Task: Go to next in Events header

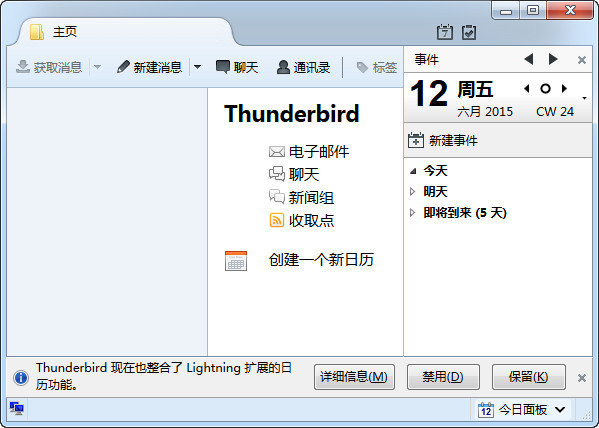Action: tap(553, 59)
